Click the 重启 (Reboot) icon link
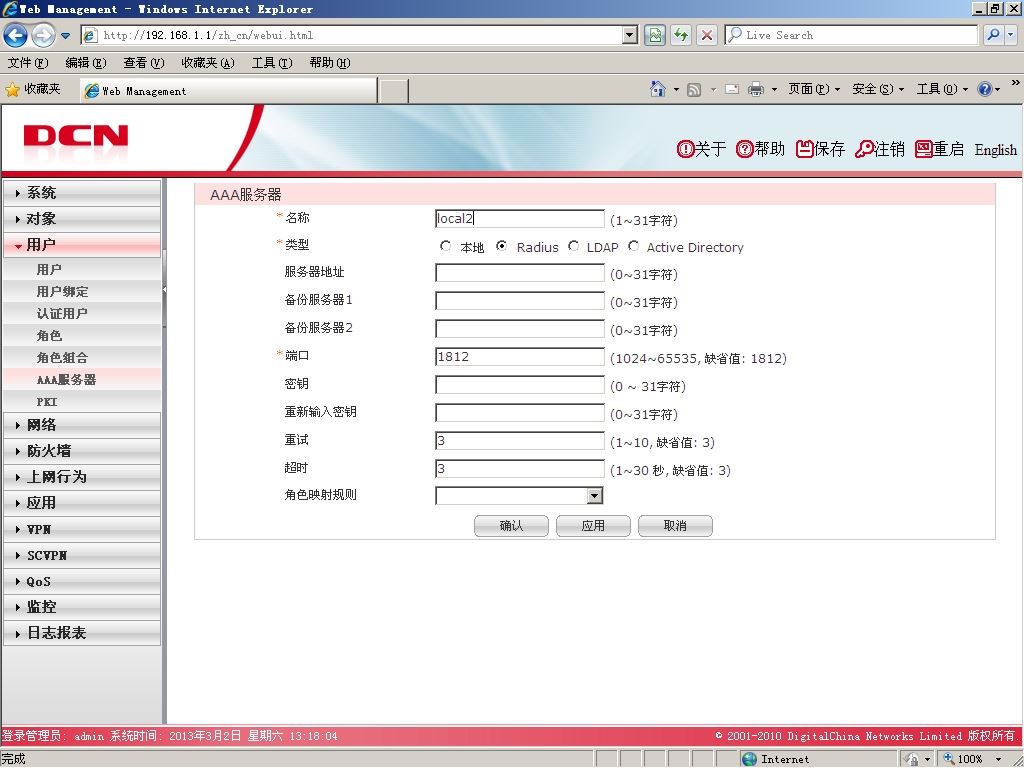Screen dimensions: 1024x768 tap(940, 149)
